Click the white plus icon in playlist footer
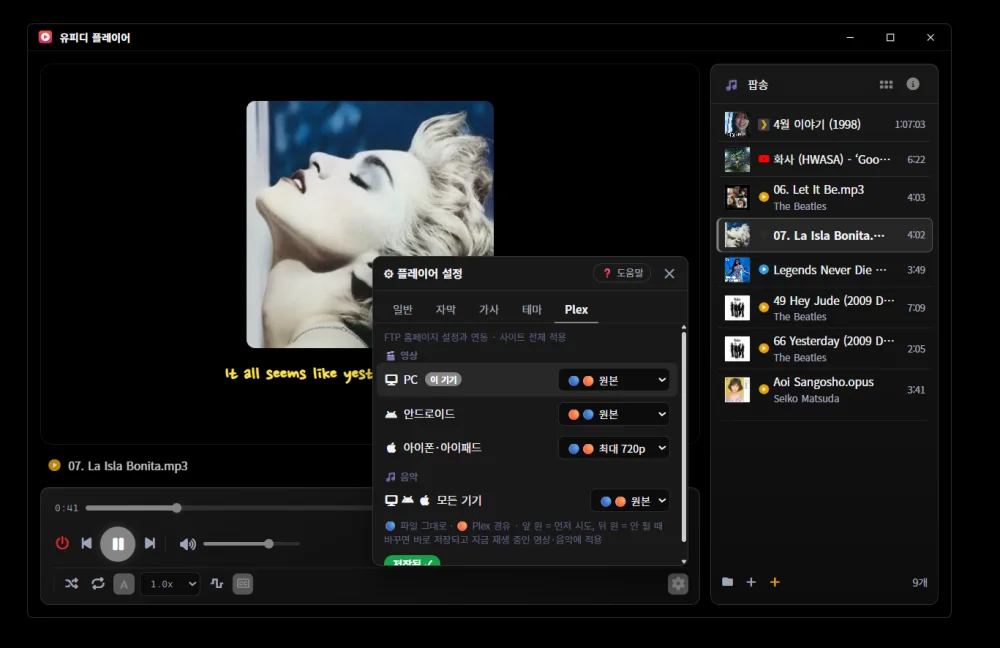 [751, 582]
